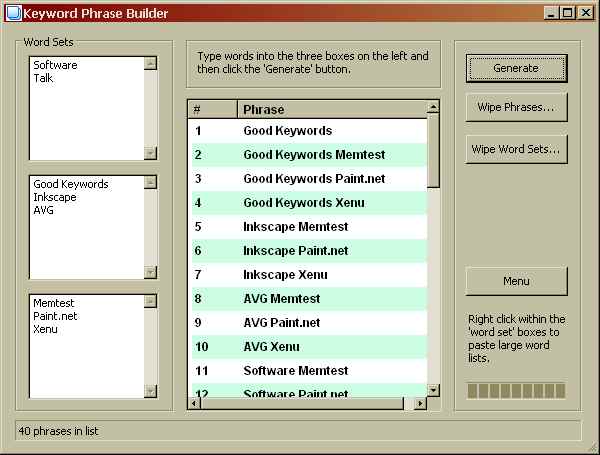The image size is (600, 455).
Task: Click the word 'Talk' in first word set
Action: pos(43,78)
